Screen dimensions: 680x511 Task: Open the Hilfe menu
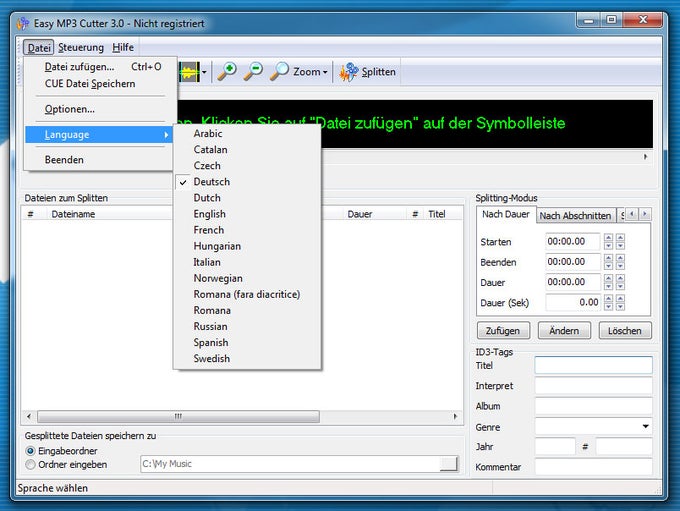(x=123, y=47)
